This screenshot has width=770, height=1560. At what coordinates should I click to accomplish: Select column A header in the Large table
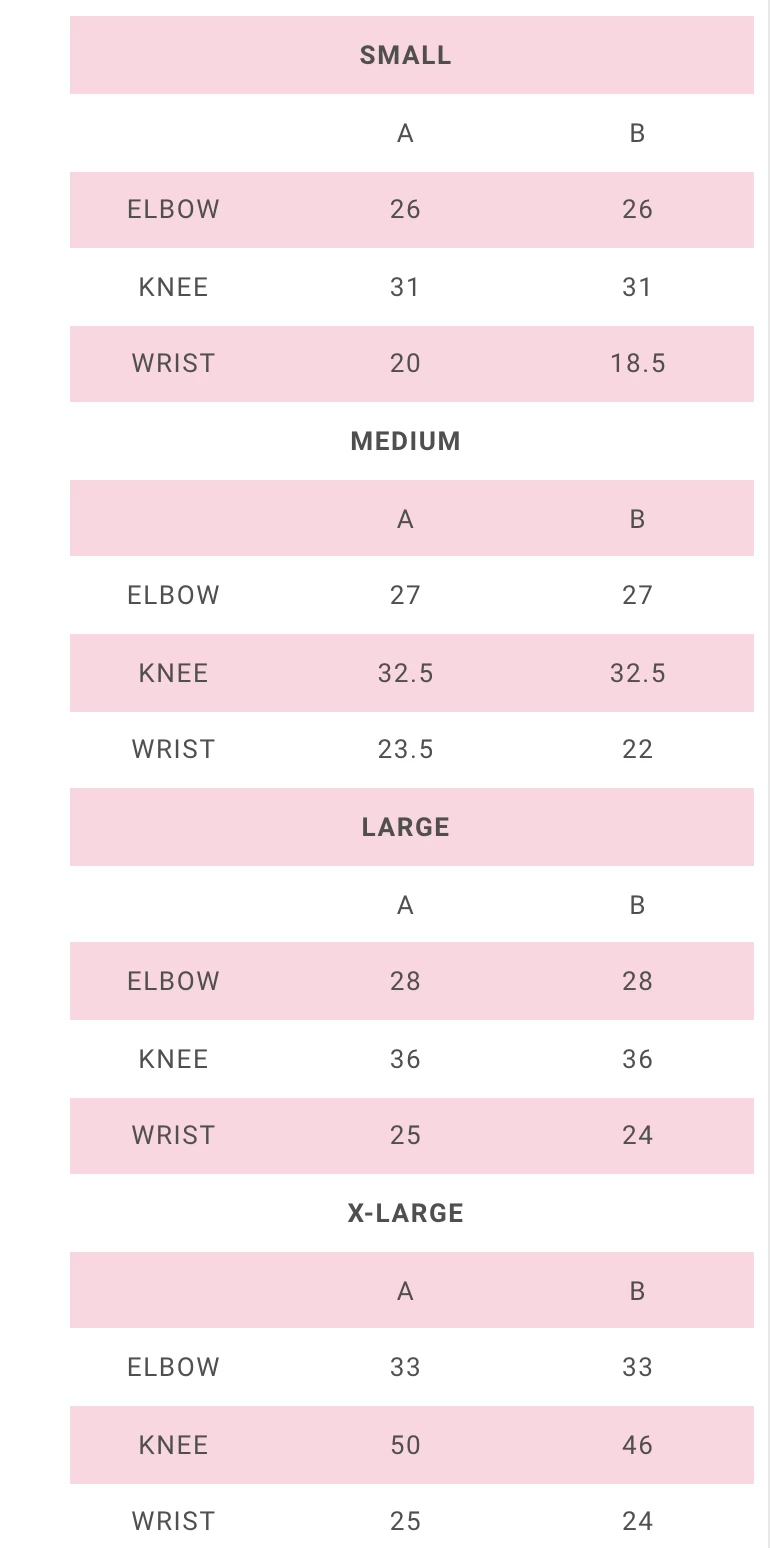(x=405, y=905)
